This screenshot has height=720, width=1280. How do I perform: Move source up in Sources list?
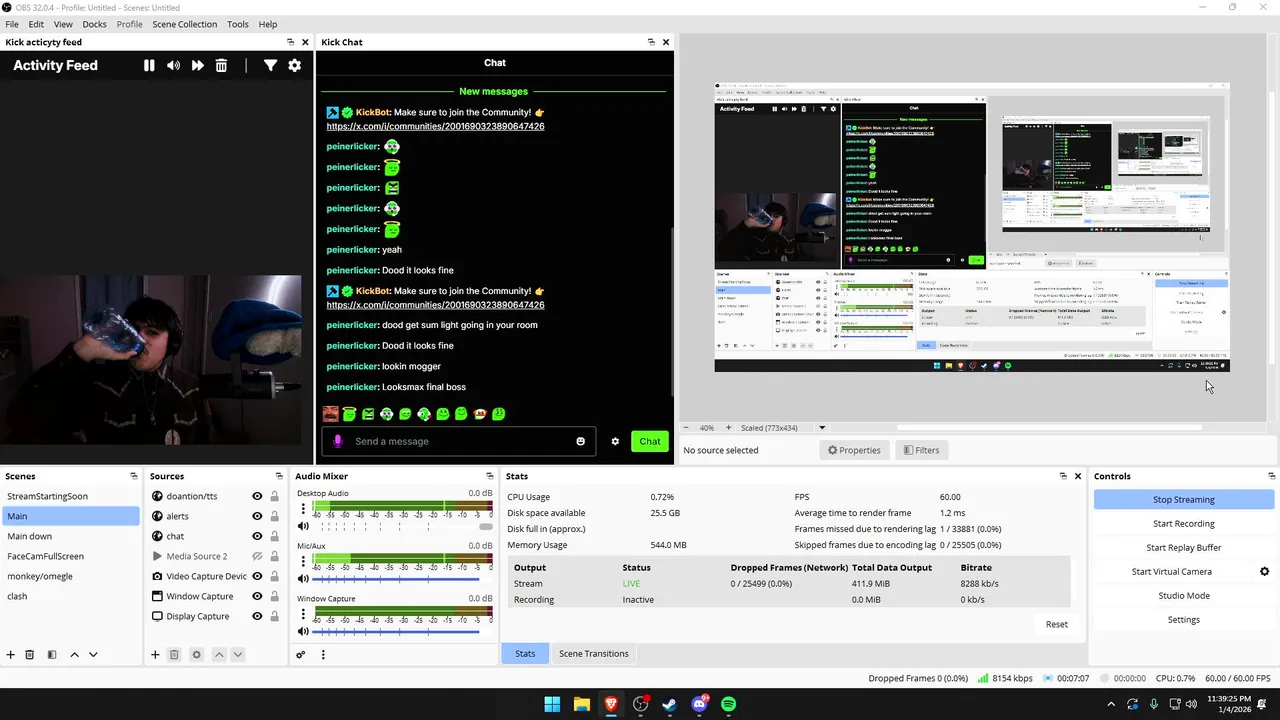219,655
